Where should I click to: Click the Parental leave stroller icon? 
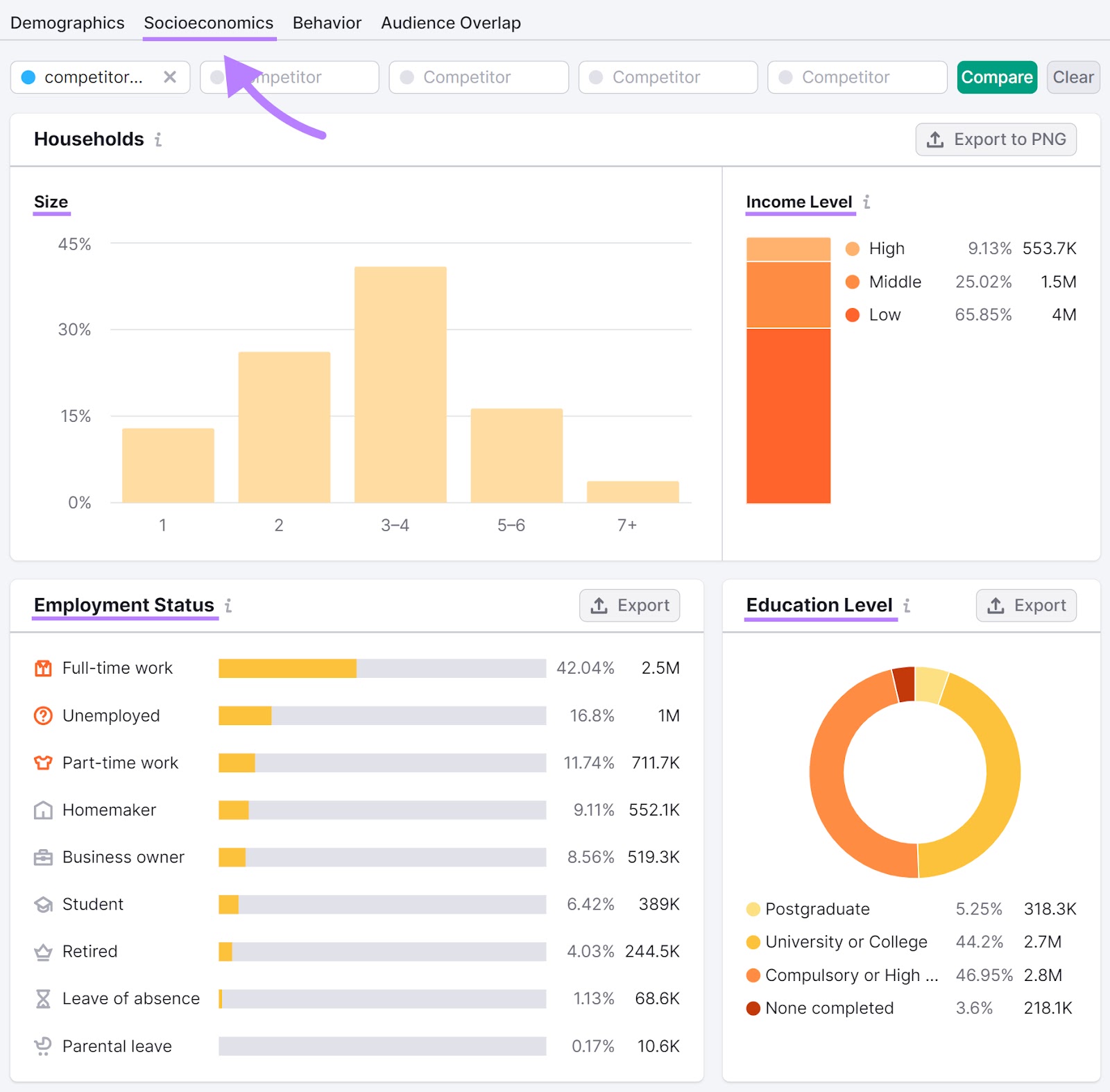43,1046
